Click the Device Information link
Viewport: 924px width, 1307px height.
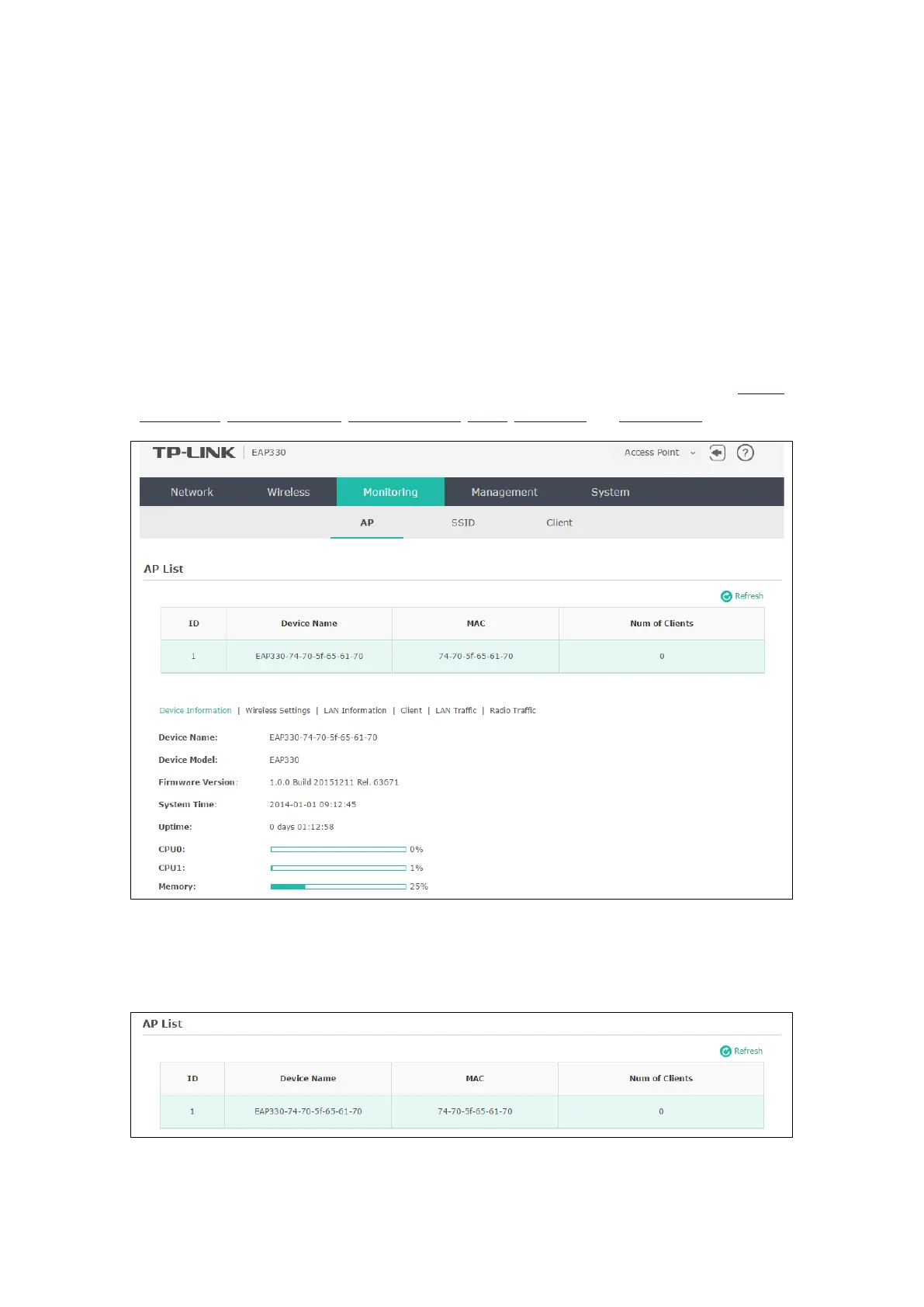click(196, 710)
